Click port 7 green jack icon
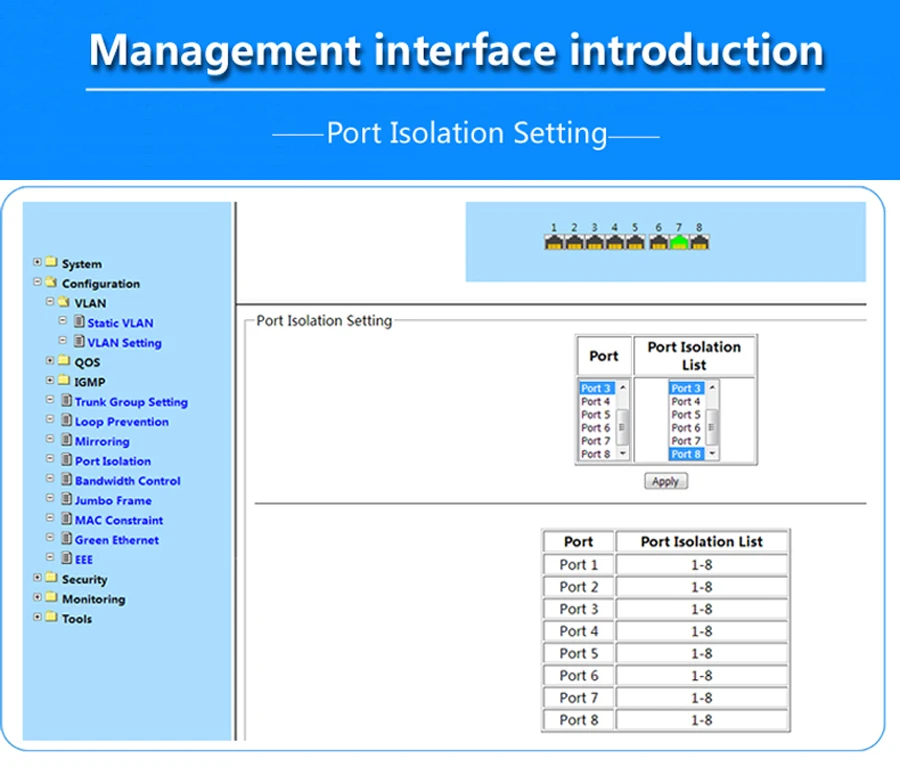 pyautogui.click(x=679, y=242)
